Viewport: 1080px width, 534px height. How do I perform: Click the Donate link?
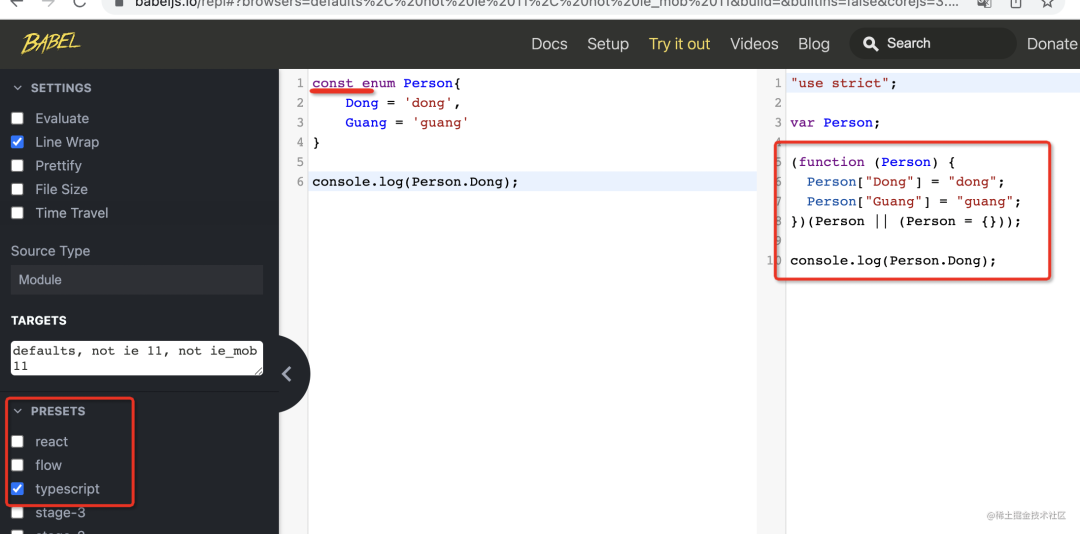coord(1051,44)
